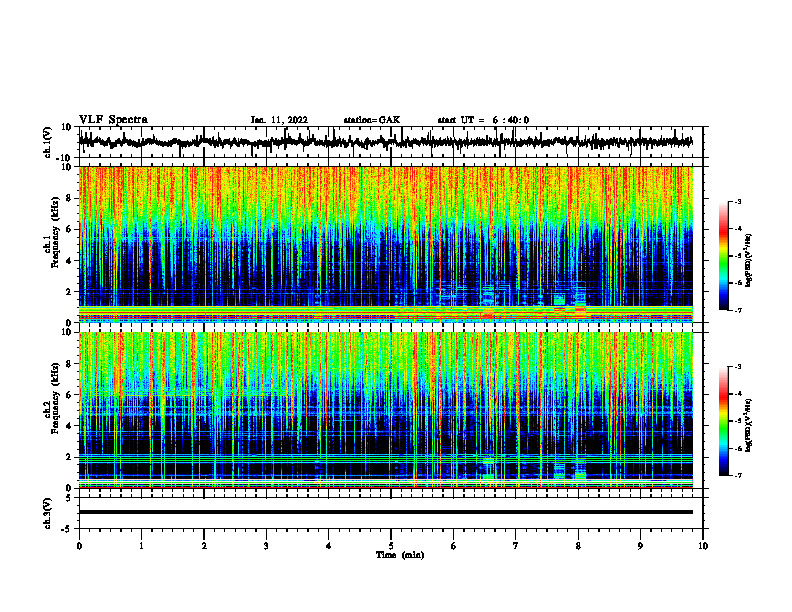Click time axis tick label "3"
The image size is (792, 612).
click(x=266, y=546)
